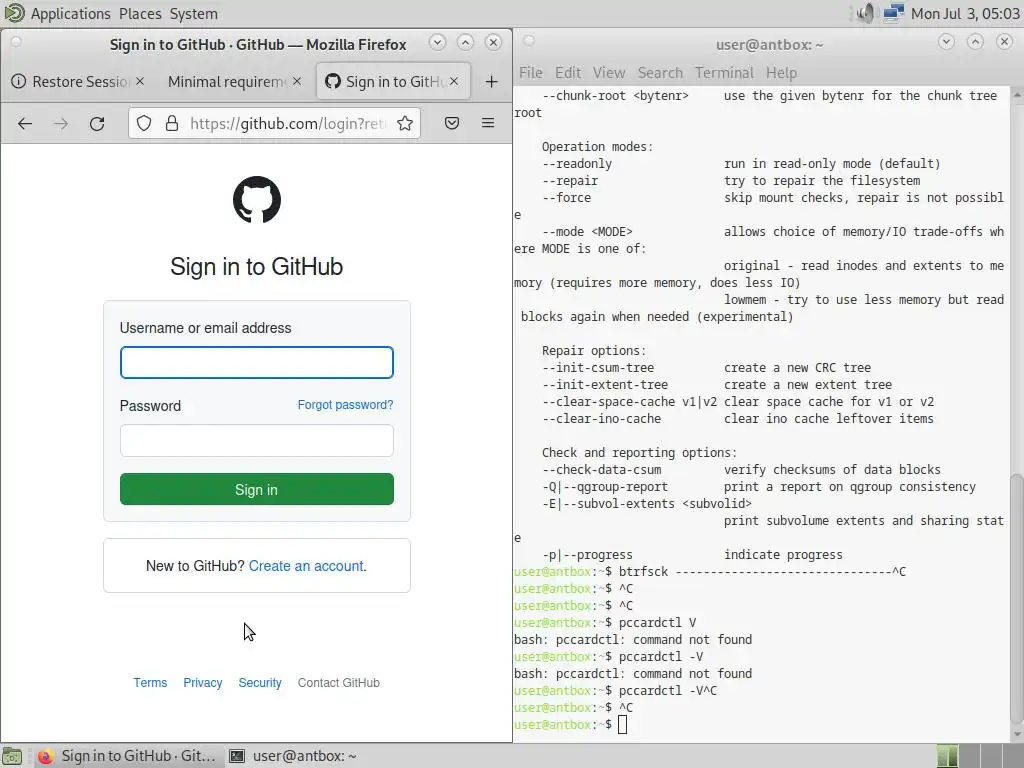Open the Firefox hamburger menu
The image size is (1024, 768).
tap(488, 123)
